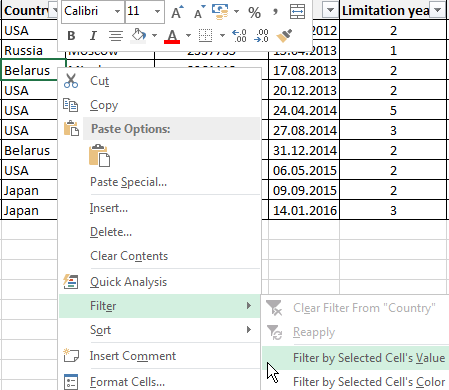Click Clear Filter From "Country"
Screen dimensions: 449x390
point(355,308)
